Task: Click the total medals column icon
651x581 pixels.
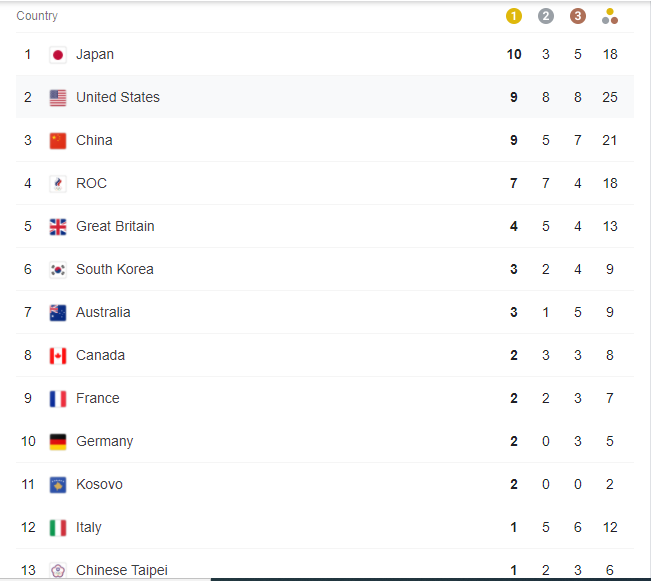Action: (610, 16)
